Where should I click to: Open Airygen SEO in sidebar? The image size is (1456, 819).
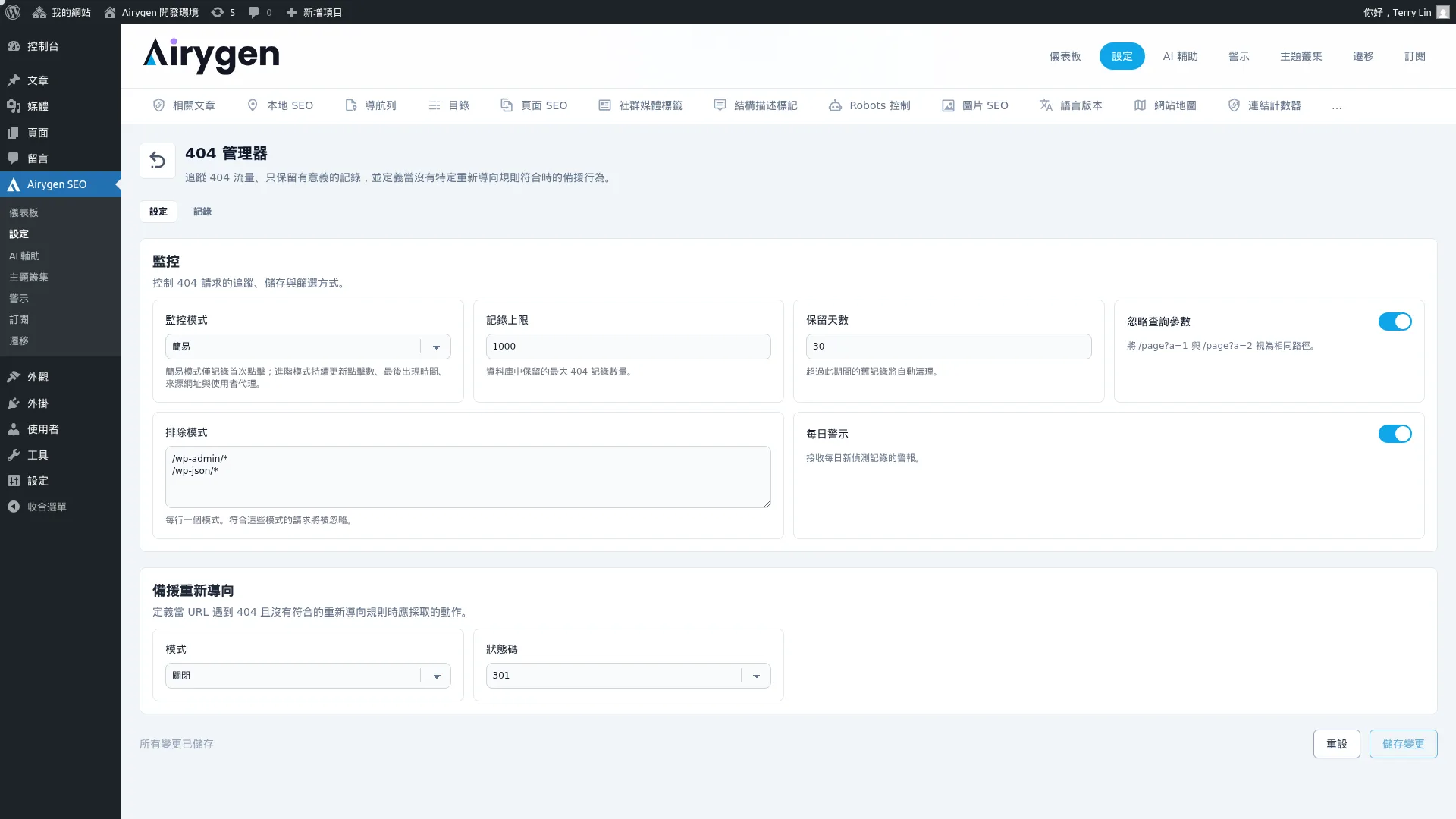point(61,184)
